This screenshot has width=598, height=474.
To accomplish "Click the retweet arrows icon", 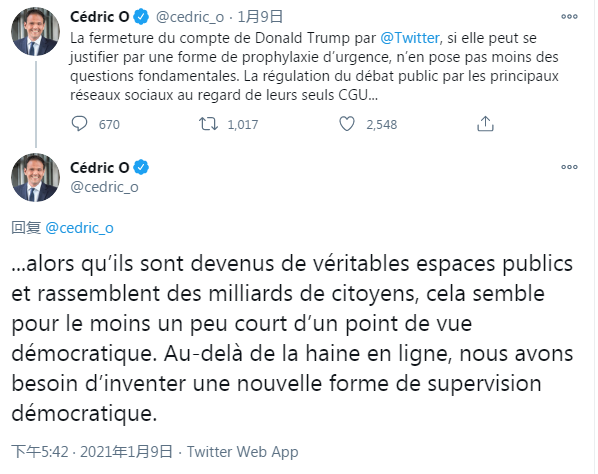I will click(208, 124).
